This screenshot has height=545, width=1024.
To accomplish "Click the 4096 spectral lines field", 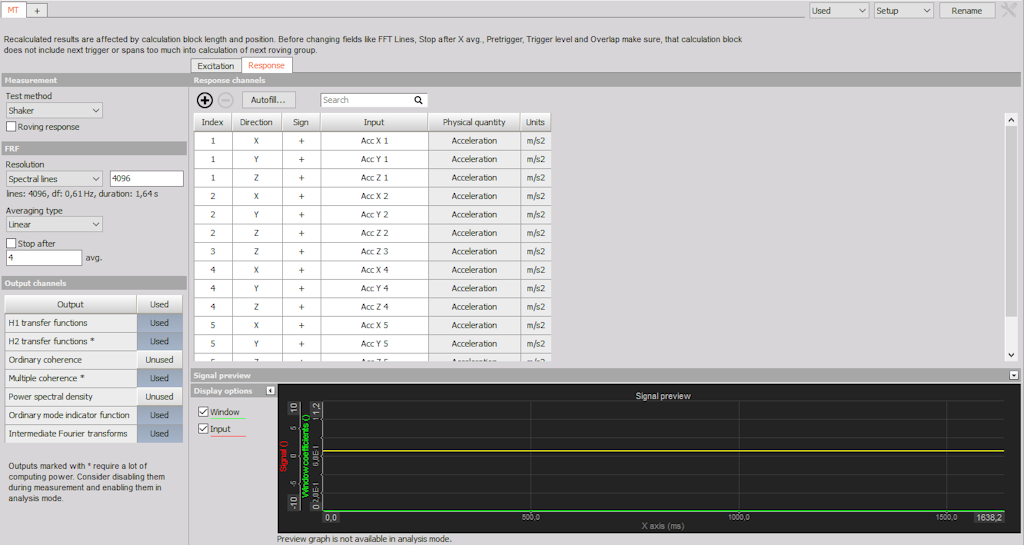I will [x=146, y=178].
